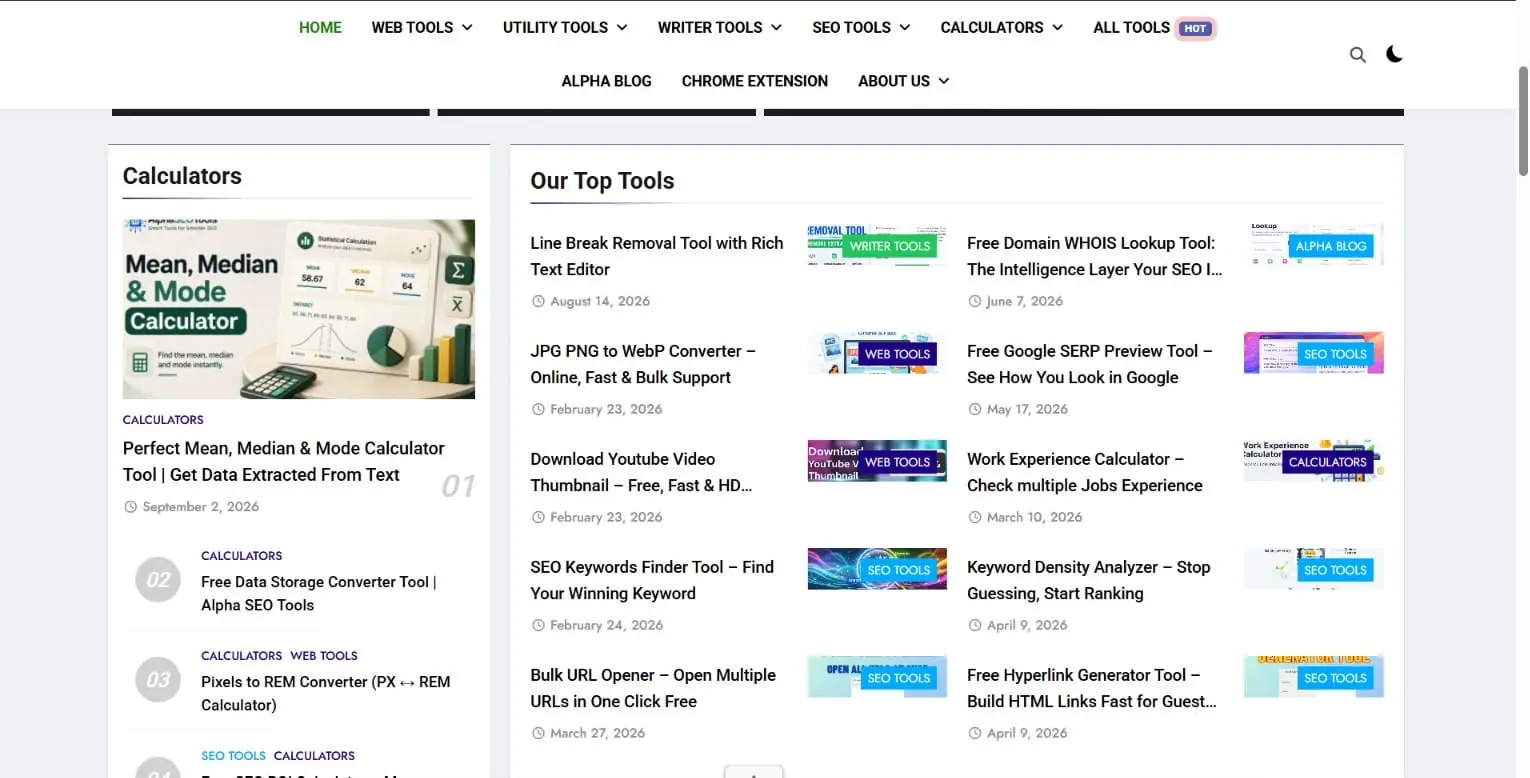Open the SEO Tools dropdown menu

[x=861, y=28]
